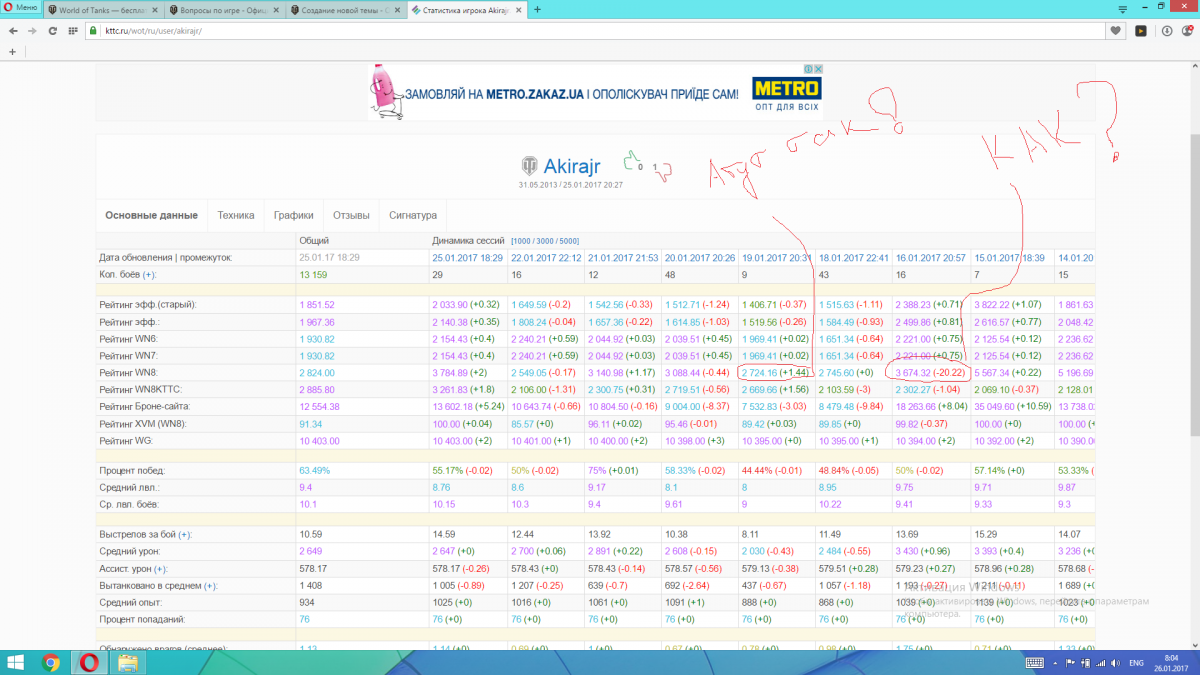Click the red thumbs-down icon next to Akirajr
The image size is (1200, 675).
point(663,173)
